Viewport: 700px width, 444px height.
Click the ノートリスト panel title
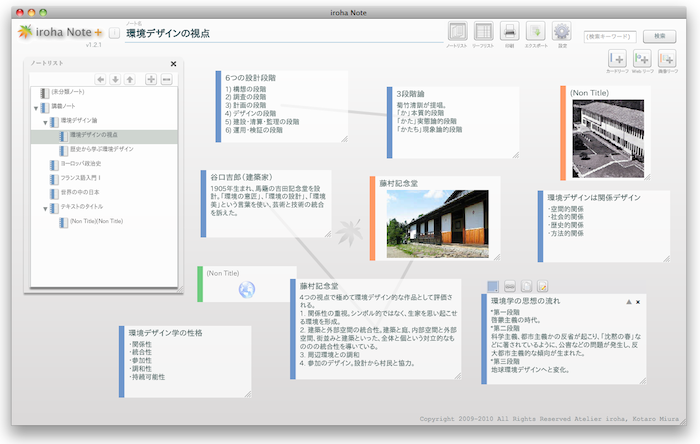click(47, 63)
